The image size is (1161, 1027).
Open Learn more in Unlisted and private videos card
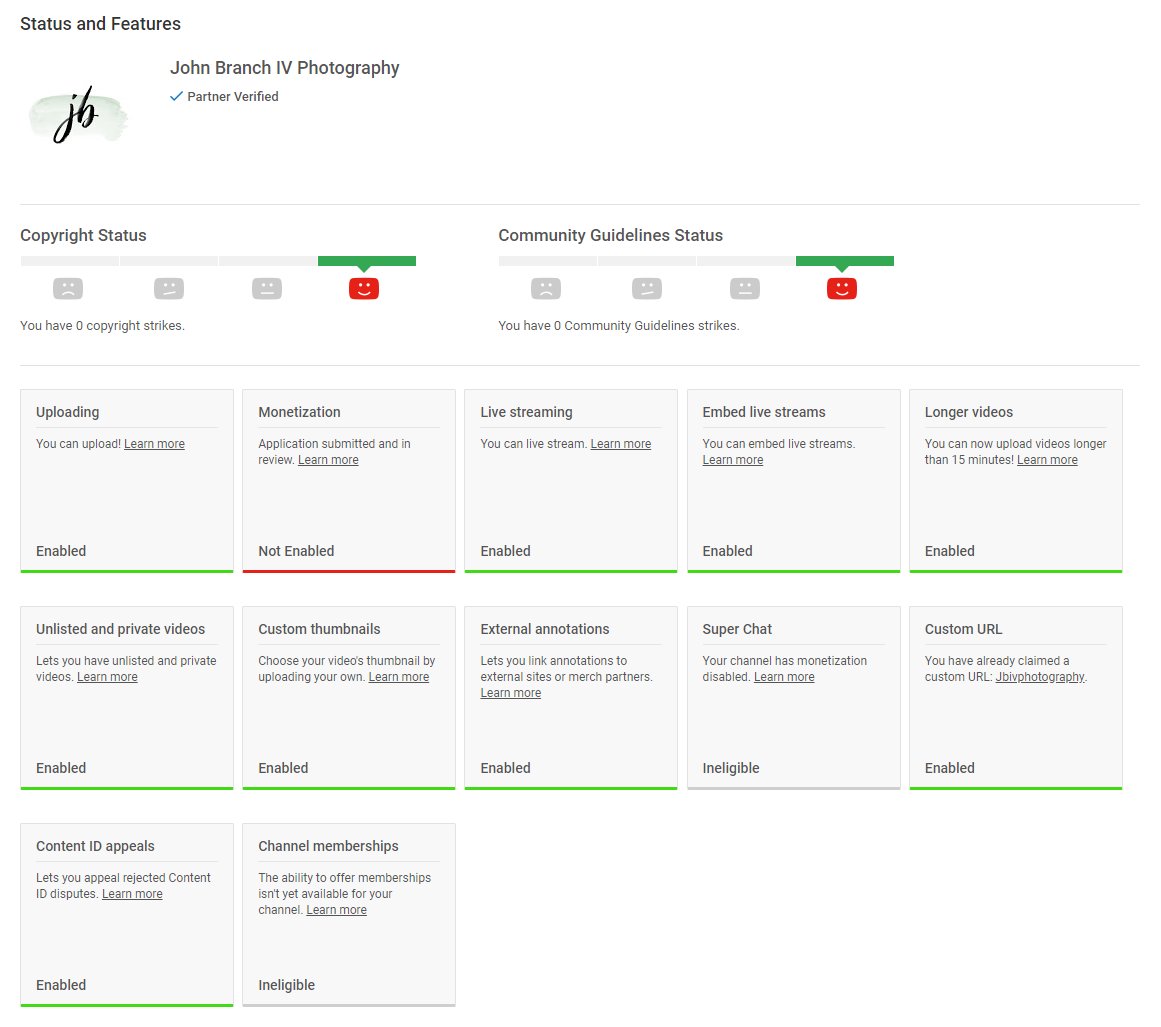[x=107, y=677]
